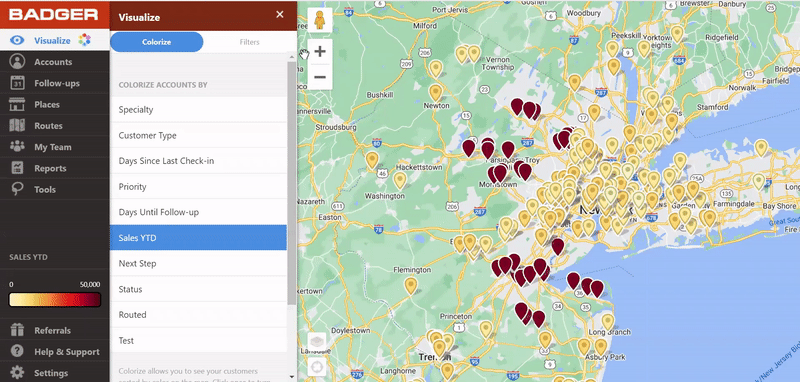The width and height of the screenshot is (800, 382).
Task: Open the My Team menu item
Action: [55, 147]
